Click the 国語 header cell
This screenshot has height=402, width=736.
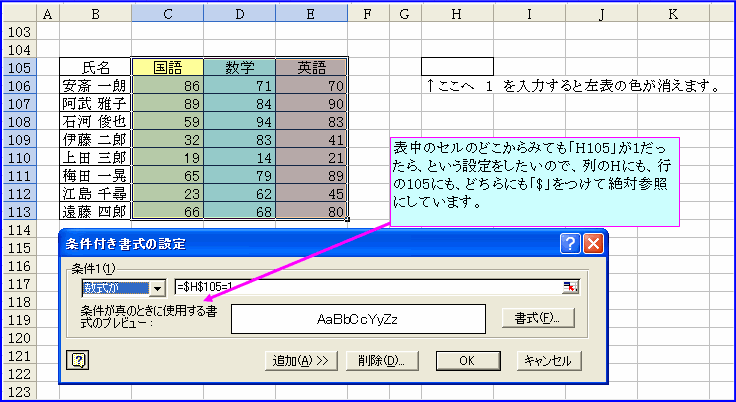click(168, 67)
